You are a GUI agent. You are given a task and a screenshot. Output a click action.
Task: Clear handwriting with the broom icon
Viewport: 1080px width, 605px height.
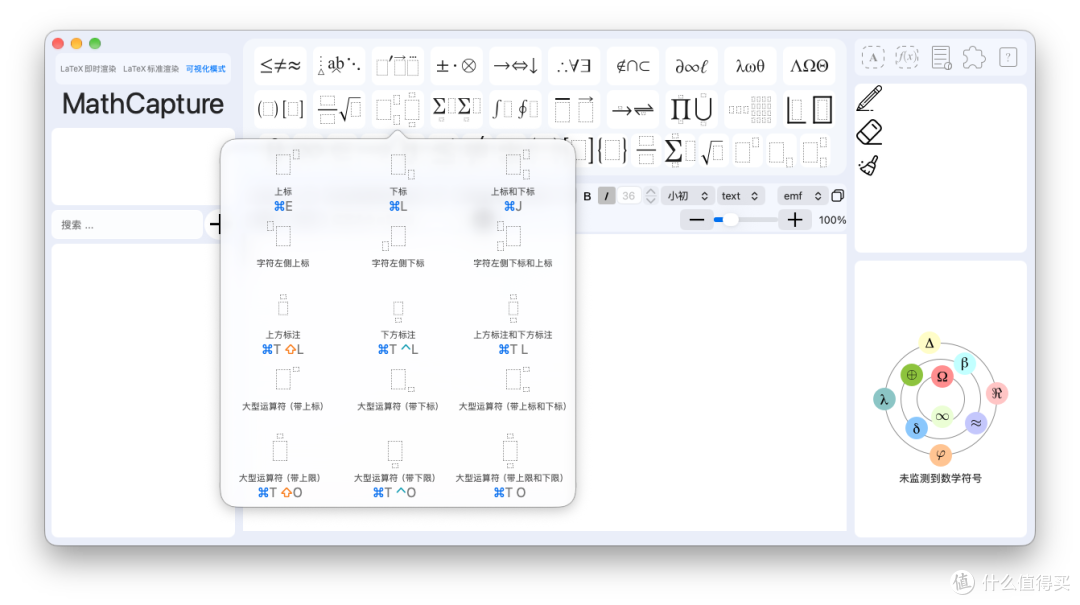869,165
